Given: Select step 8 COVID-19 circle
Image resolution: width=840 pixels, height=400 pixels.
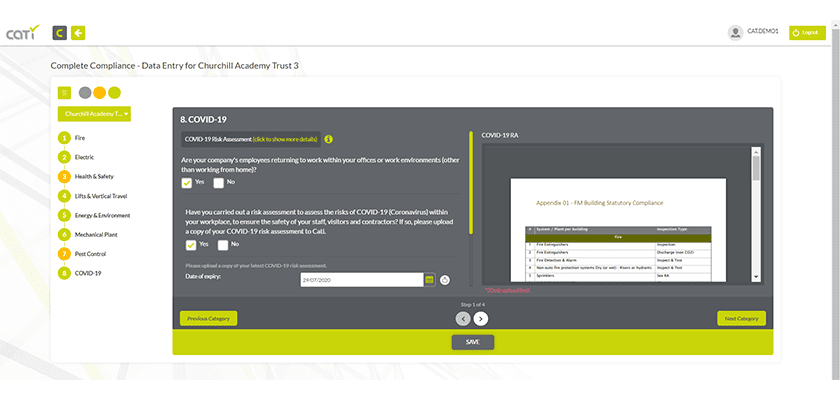Looking at the screenshot, I should point(64,273).
